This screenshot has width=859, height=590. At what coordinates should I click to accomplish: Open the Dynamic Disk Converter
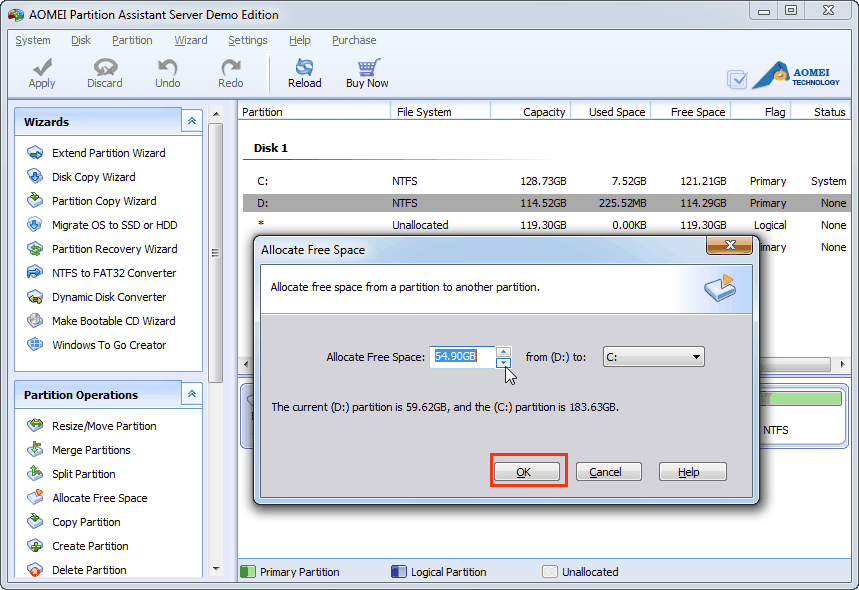click(109, 297)
